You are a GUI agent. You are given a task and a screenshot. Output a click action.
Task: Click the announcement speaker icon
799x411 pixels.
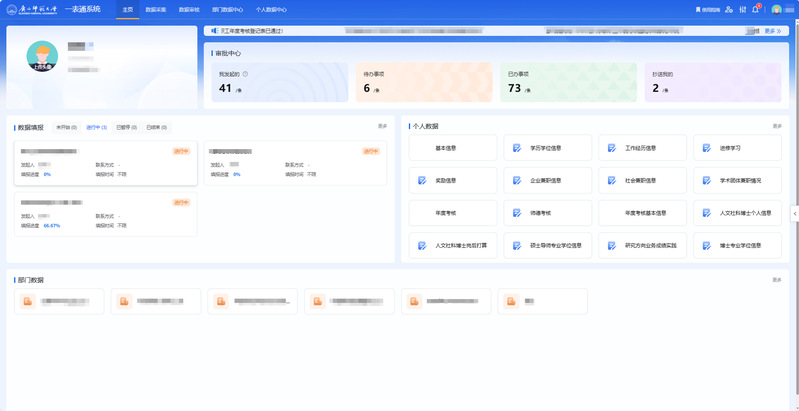214,31
